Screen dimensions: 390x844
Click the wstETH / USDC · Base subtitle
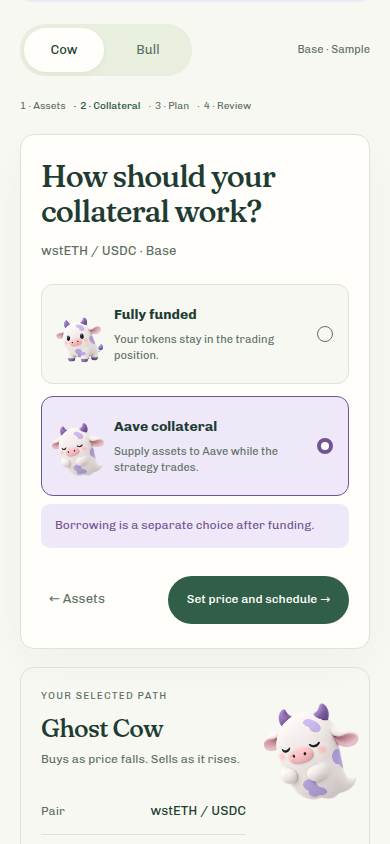pos(109,251)
